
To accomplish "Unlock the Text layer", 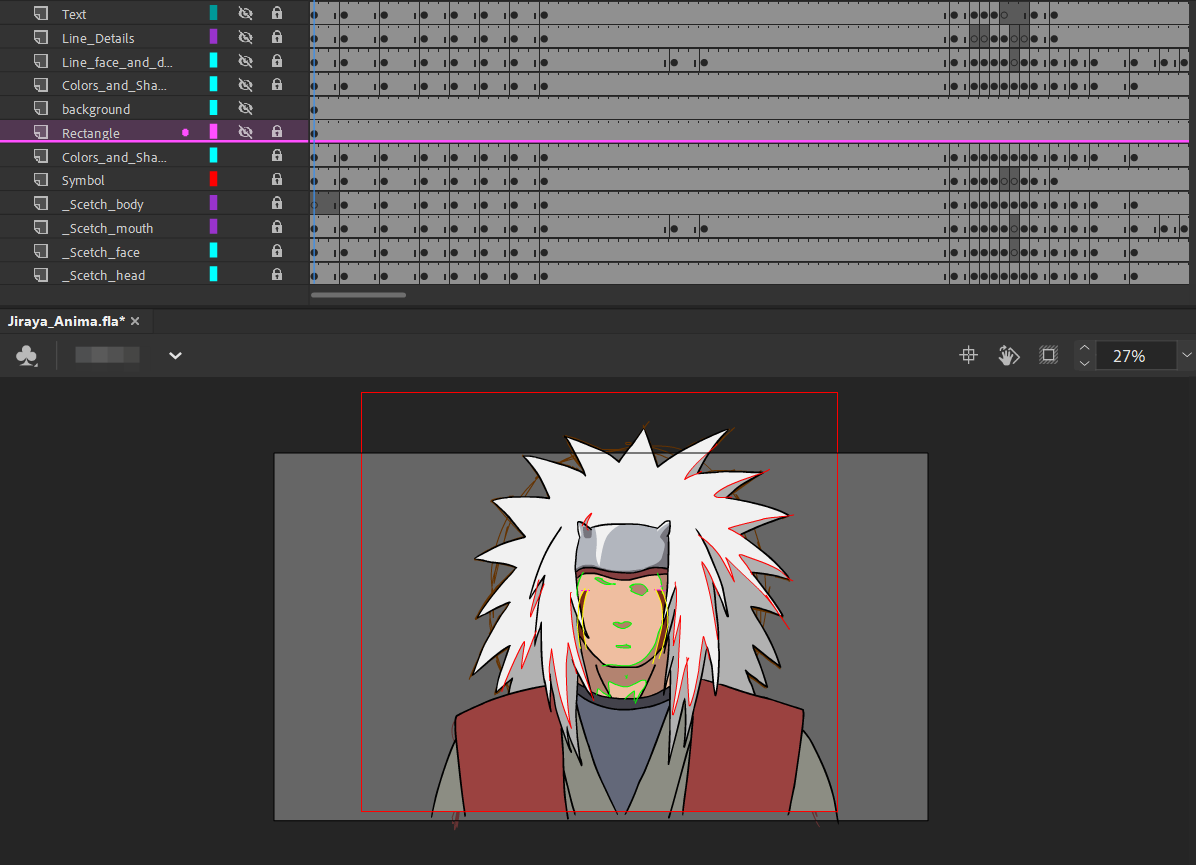I will pyautogui.click(x=277, y=13).
